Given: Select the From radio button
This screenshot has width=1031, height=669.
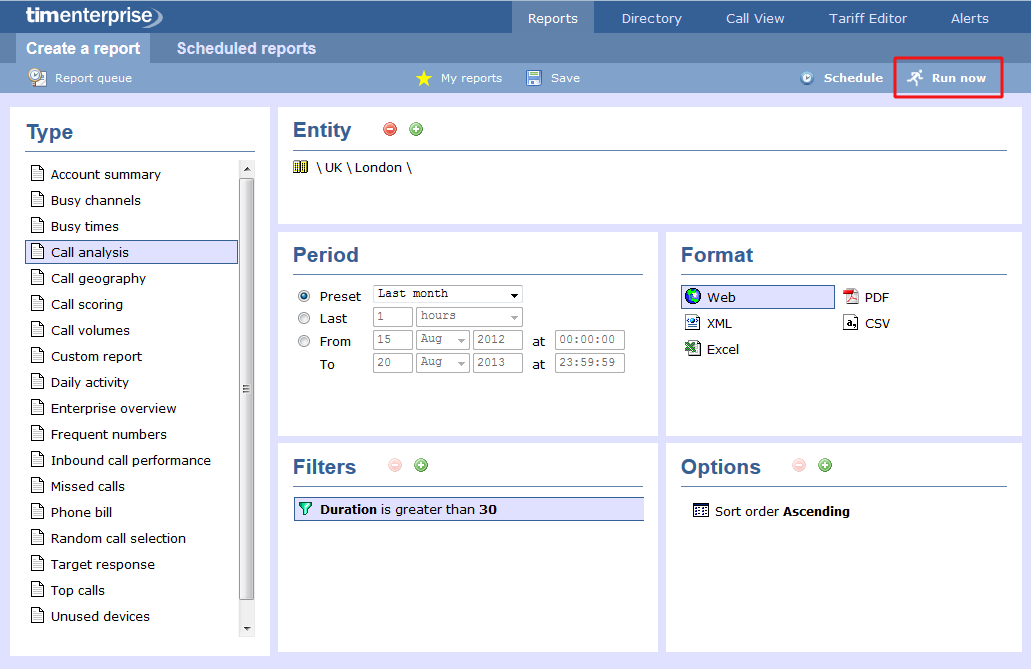Looking at the screenshot, I should (x=304, y=341).
